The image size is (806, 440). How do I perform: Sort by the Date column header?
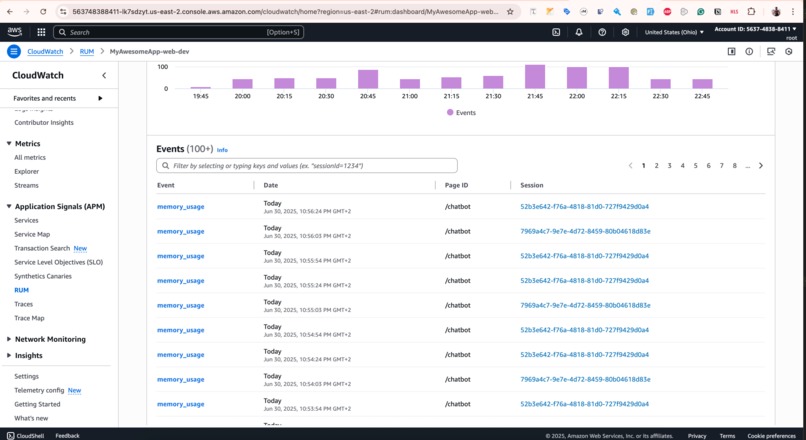(270, 185)
